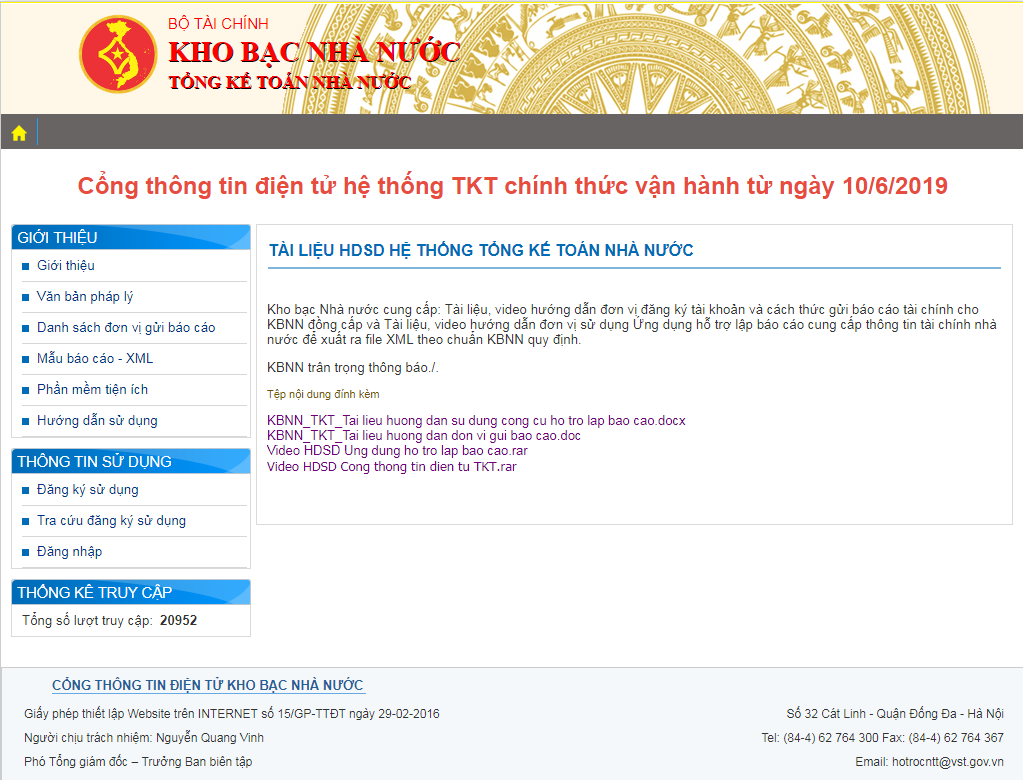Click the Tel and Fax footer line
The height and width of the screenshot is (780, 1023).
(882, 738)
